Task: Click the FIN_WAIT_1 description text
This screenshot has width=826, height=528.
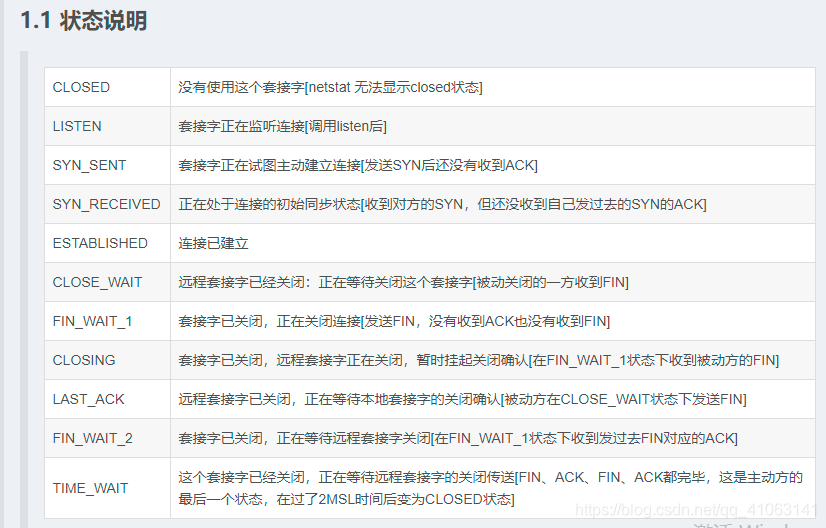Action: click(x=394, y=321)
